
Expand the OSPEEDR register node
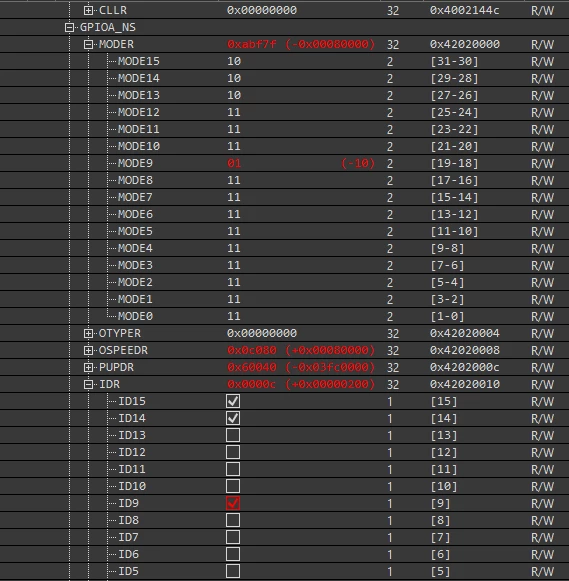pos(88,351)
